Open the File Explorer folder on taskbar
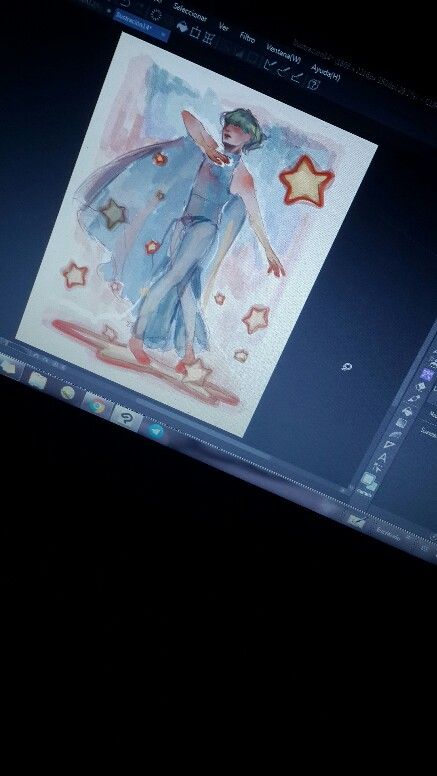437x776 pixels. coord(38,381)
